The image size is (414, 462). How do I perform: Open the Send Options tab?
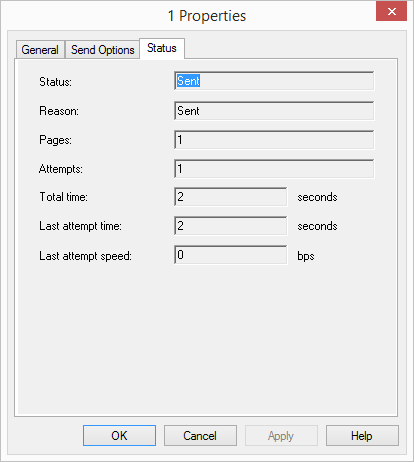coord(102,50)
